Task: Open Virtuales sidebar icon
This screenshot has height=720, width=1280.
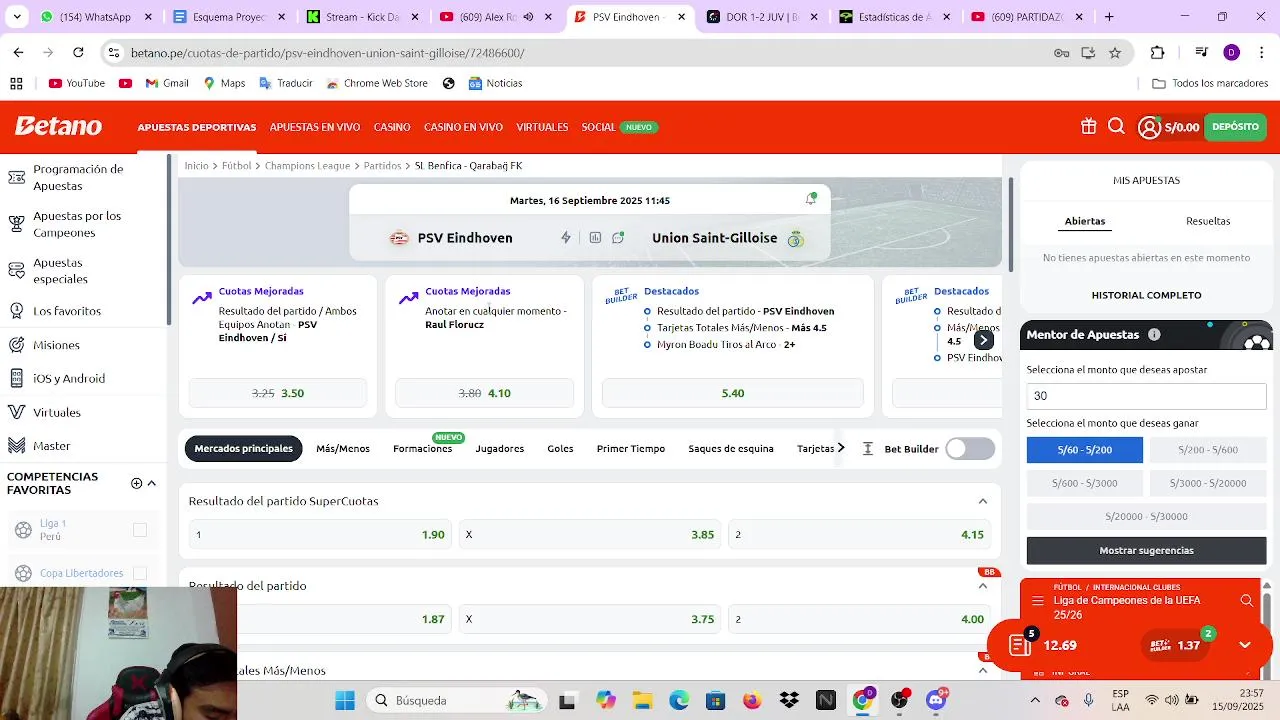Action: coord(16,412)
